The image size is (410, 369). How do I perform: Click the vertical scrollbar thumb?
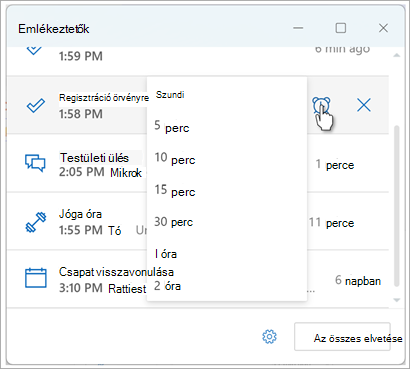[x=396, y=206]
